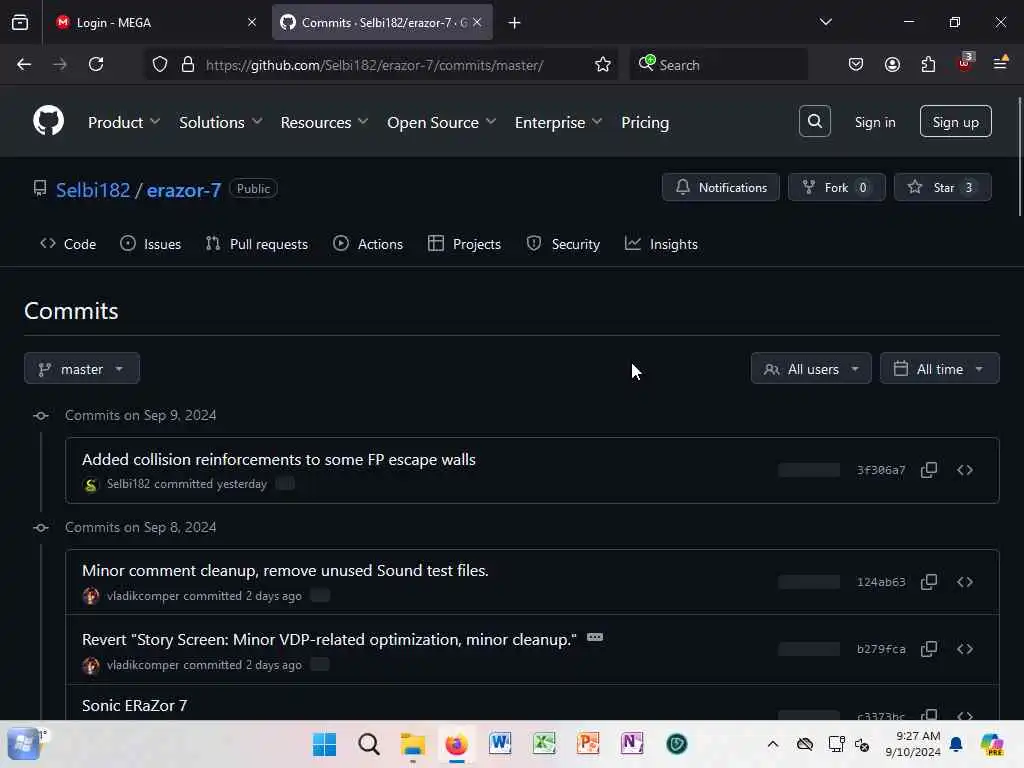Open commit 'Minor comment cleanup, remove unused Sound test files.'
1024x768 pixels.
click(x=285, y=570)
